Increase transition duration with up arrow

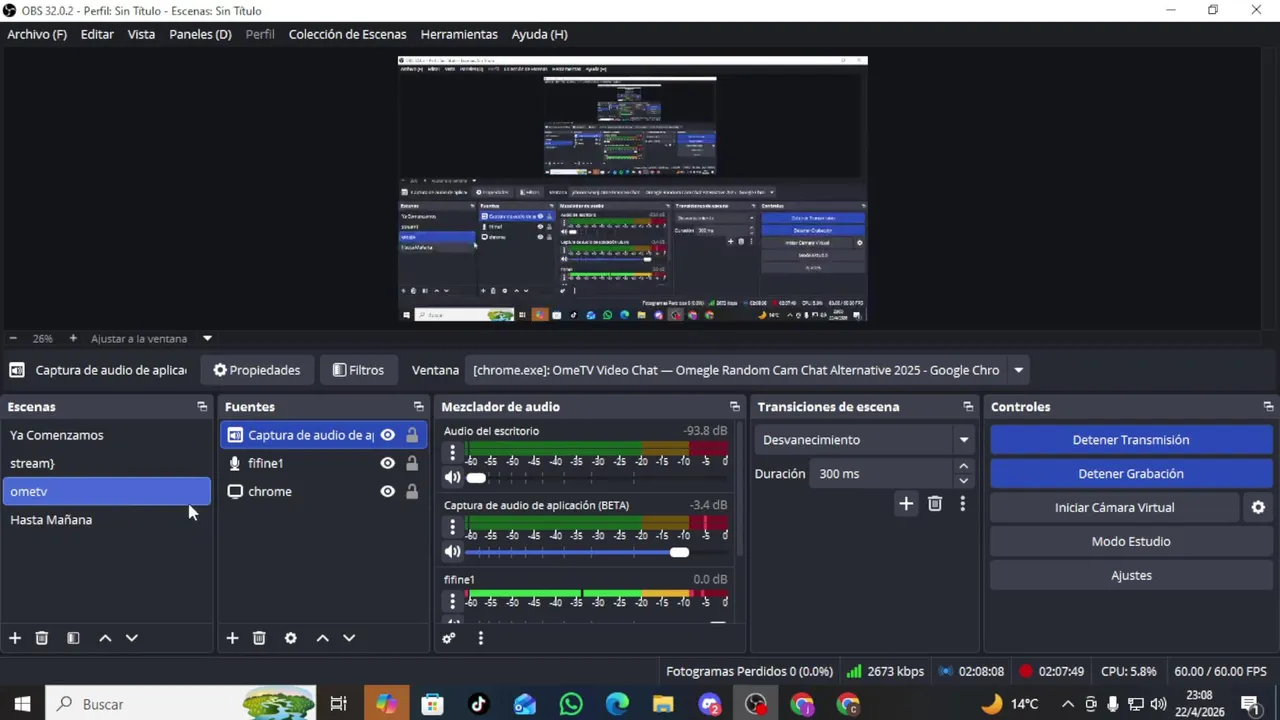coord(963,467)
